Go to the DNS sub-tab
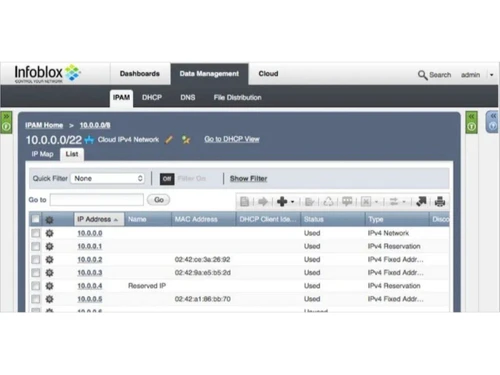Screen dimensions: 500x375 [188, 98]
